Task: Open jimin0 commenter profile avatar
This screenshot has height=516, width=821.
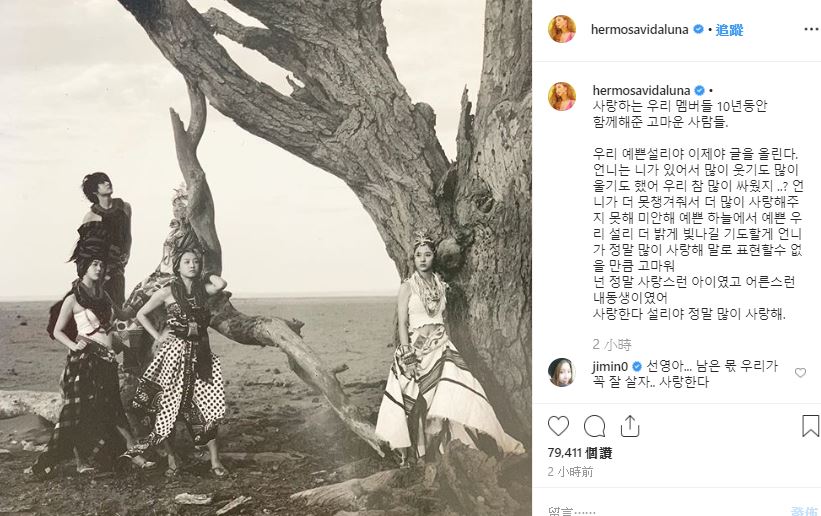Action: (x=562, y=372)
